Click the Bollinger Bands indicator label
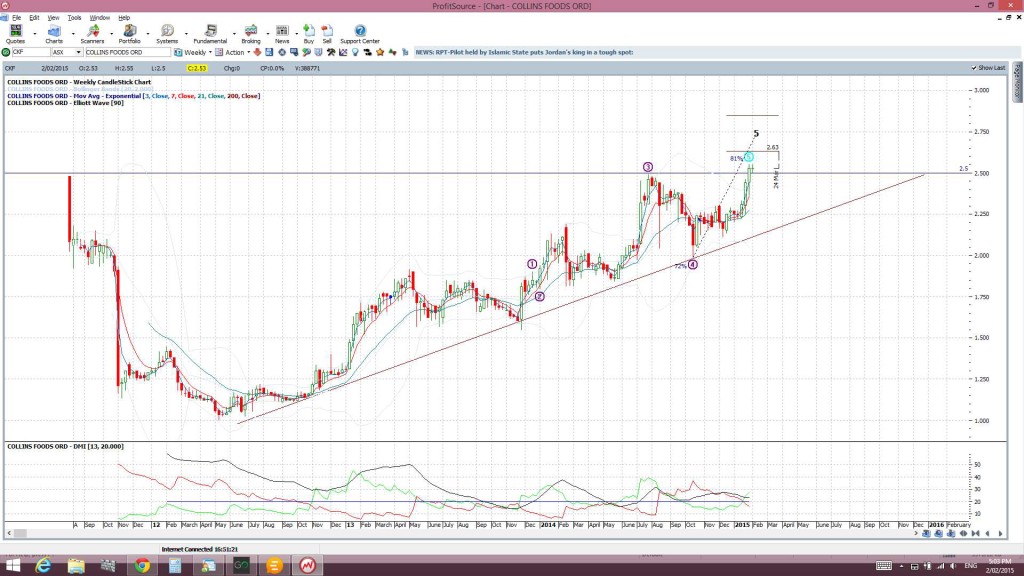Image resolution: width=1024 pixels, height=576 pixels. (x=80, y=89)
